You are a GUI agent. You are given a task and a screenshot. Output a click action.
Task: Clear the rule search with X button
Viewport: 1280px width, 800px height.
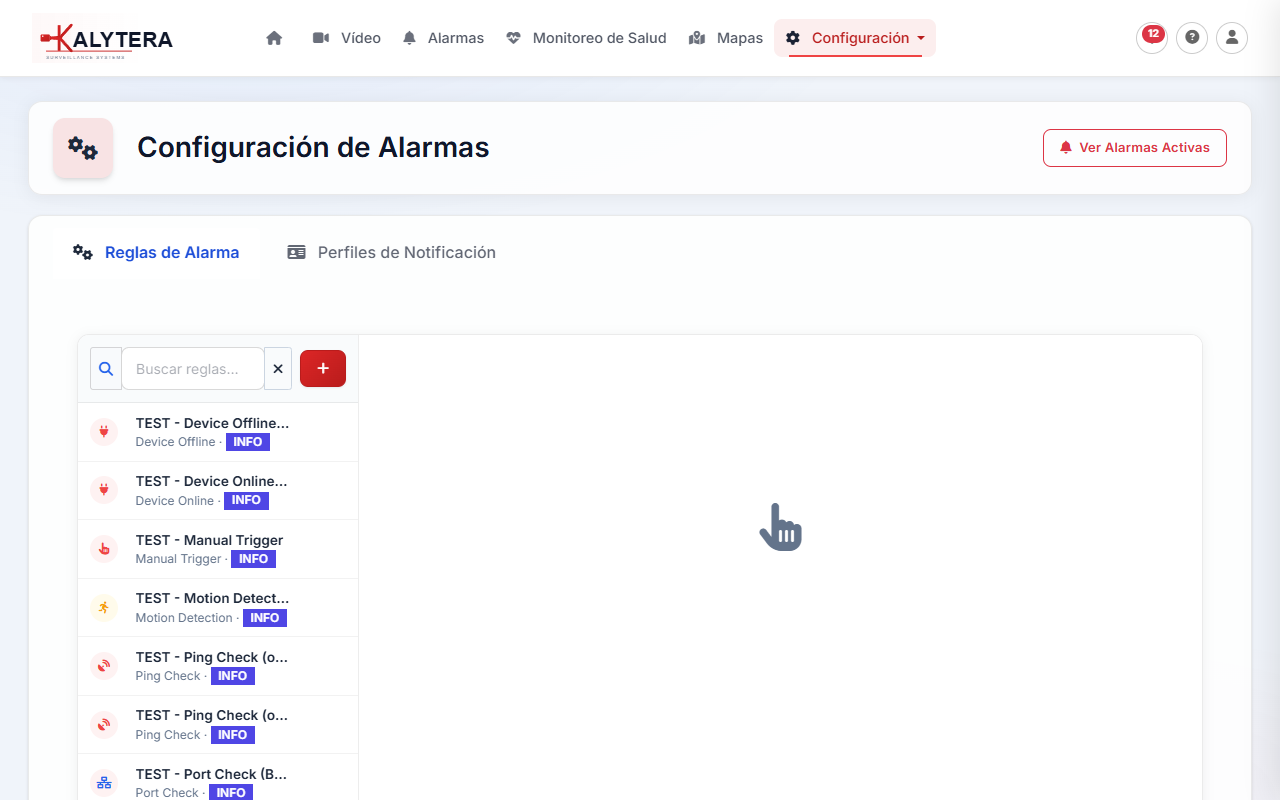click(278, 369)
